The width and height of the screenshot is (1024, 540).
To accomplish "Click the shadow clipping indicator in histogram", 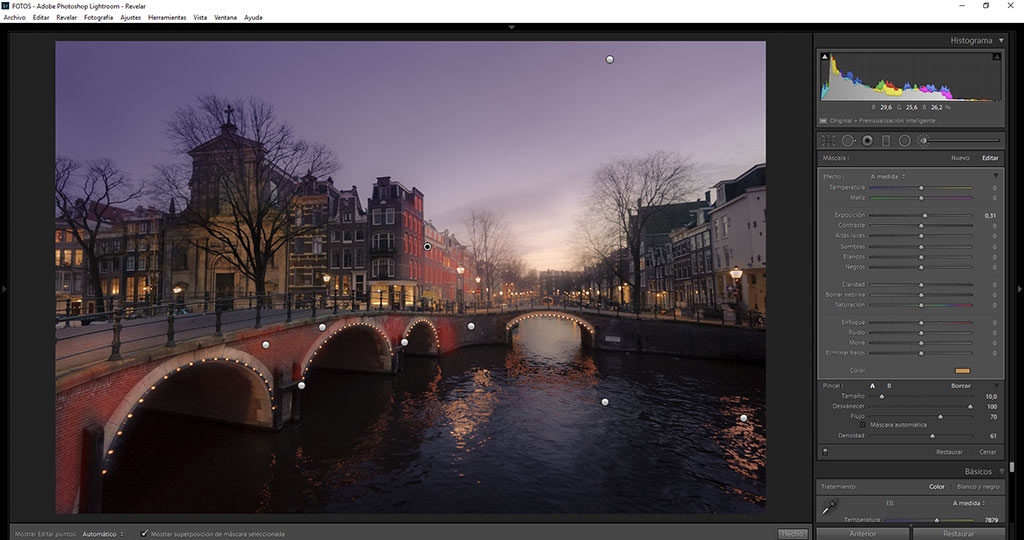I will click(825, 58).
